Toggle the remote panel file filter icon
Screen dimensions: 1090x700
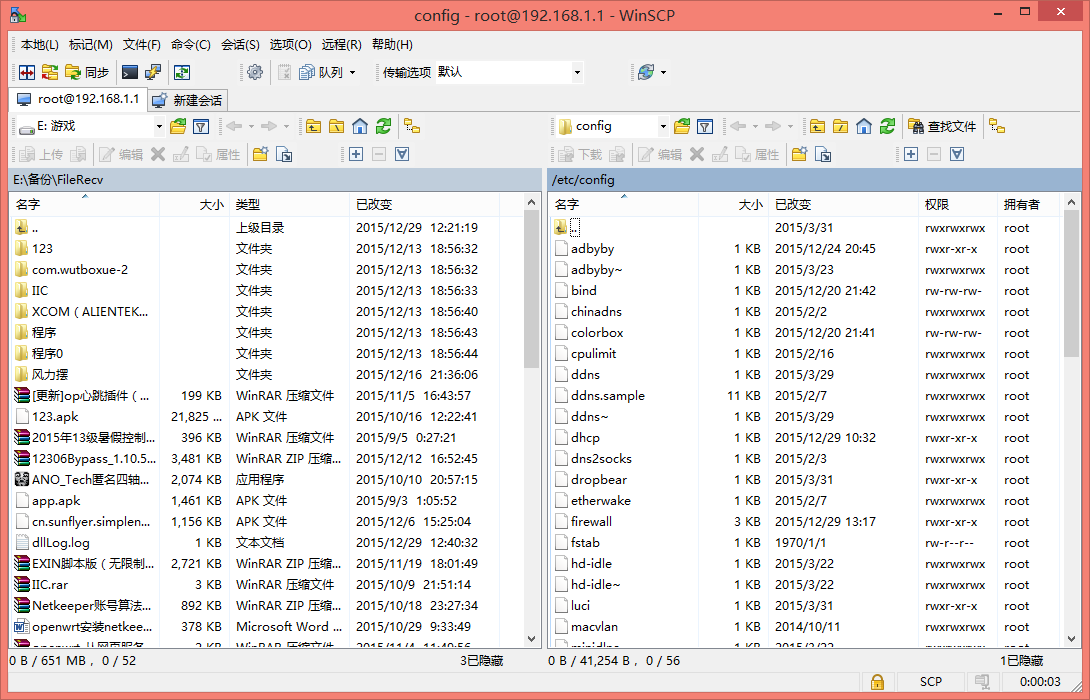[x=705, y=127]
